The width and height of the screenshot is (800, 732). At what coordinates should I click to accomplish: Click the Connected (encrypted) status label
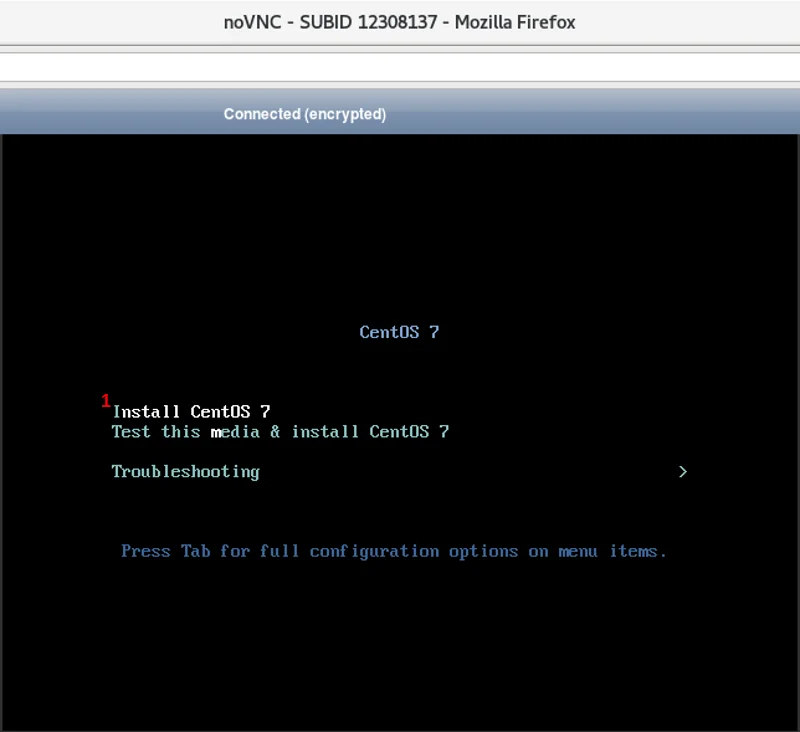(x=305, y=114)
